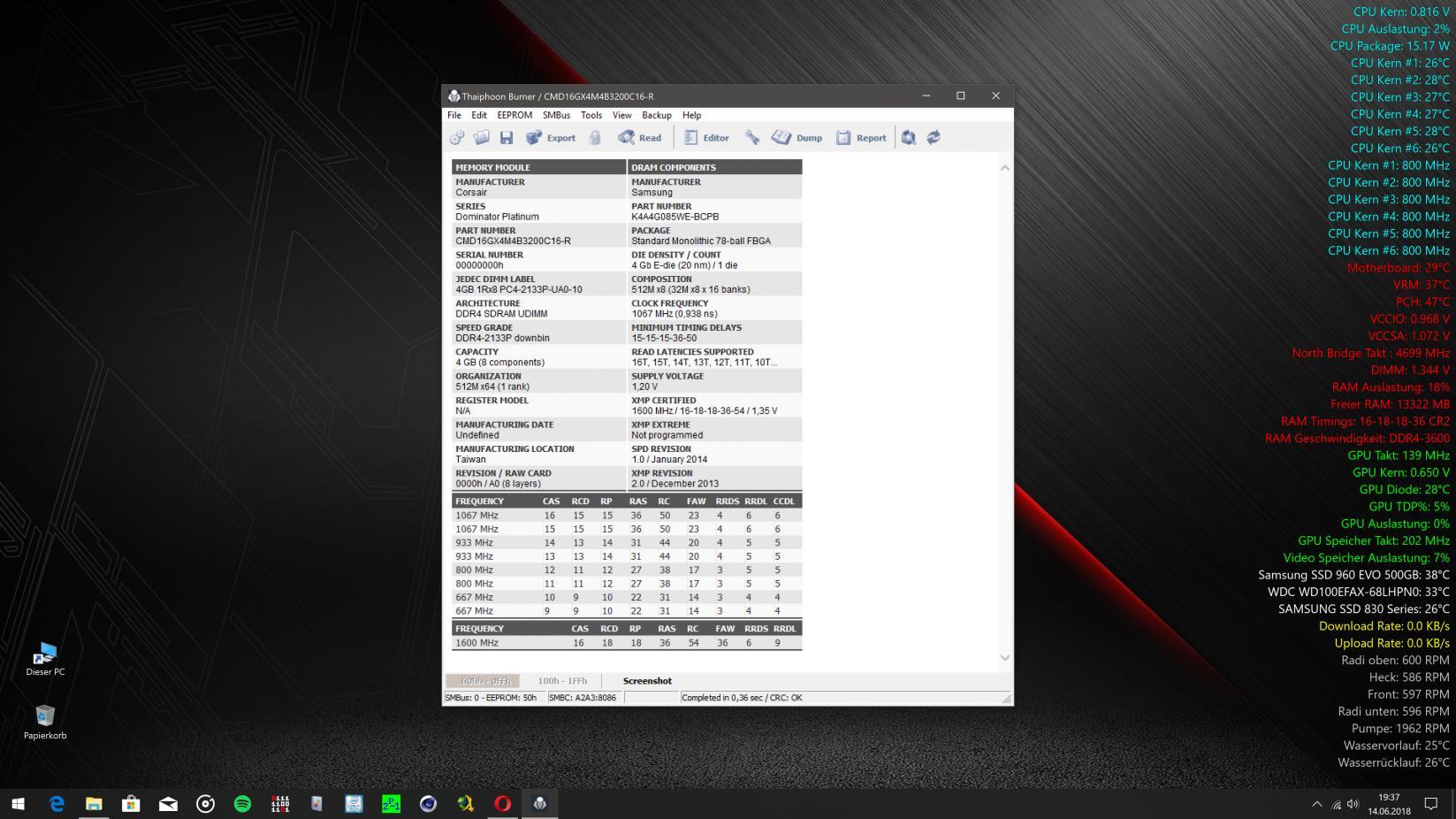Click the Dump toolbar button
Screen dimensions: 1456x819
pos(797,138)
